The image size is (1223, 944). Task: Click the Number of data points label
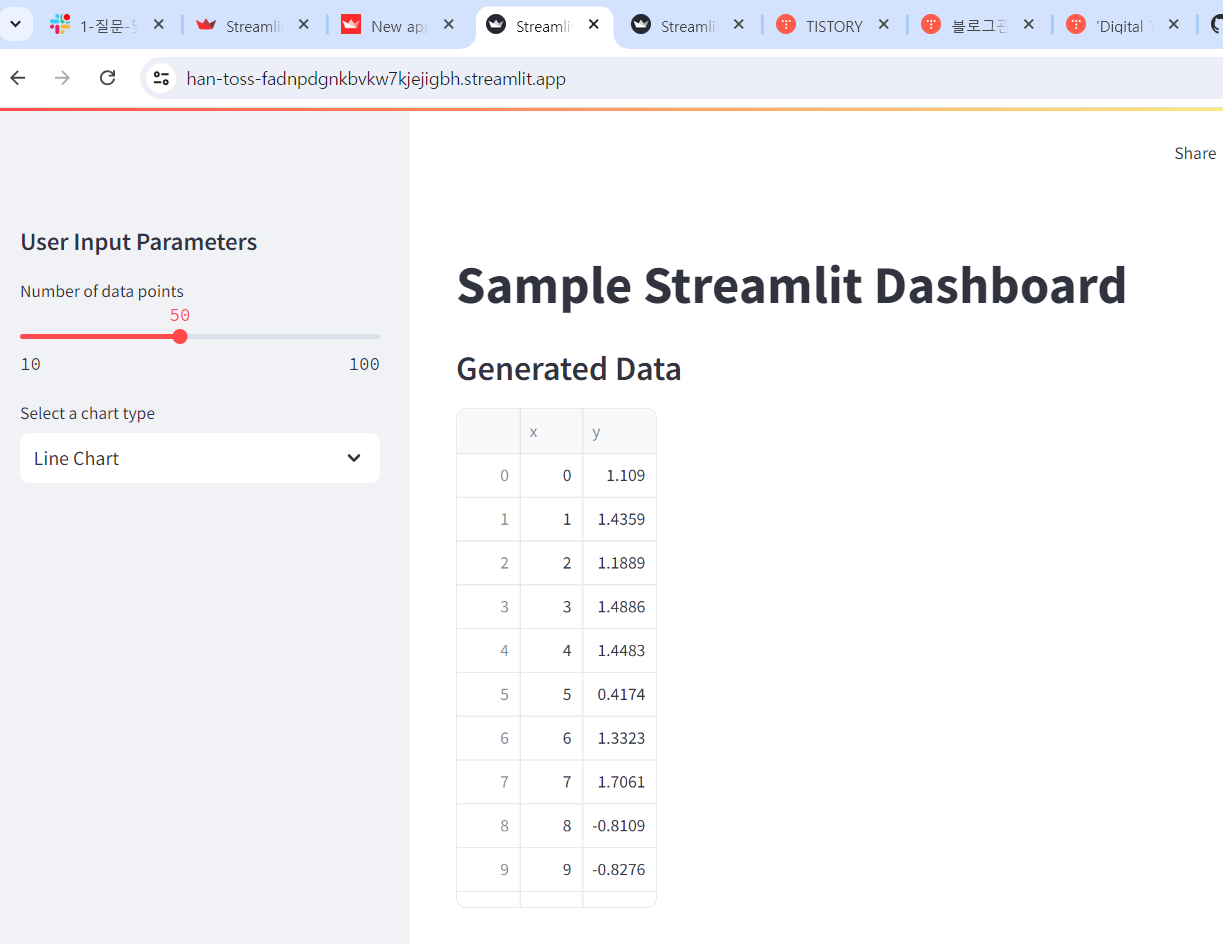(102, 291)
